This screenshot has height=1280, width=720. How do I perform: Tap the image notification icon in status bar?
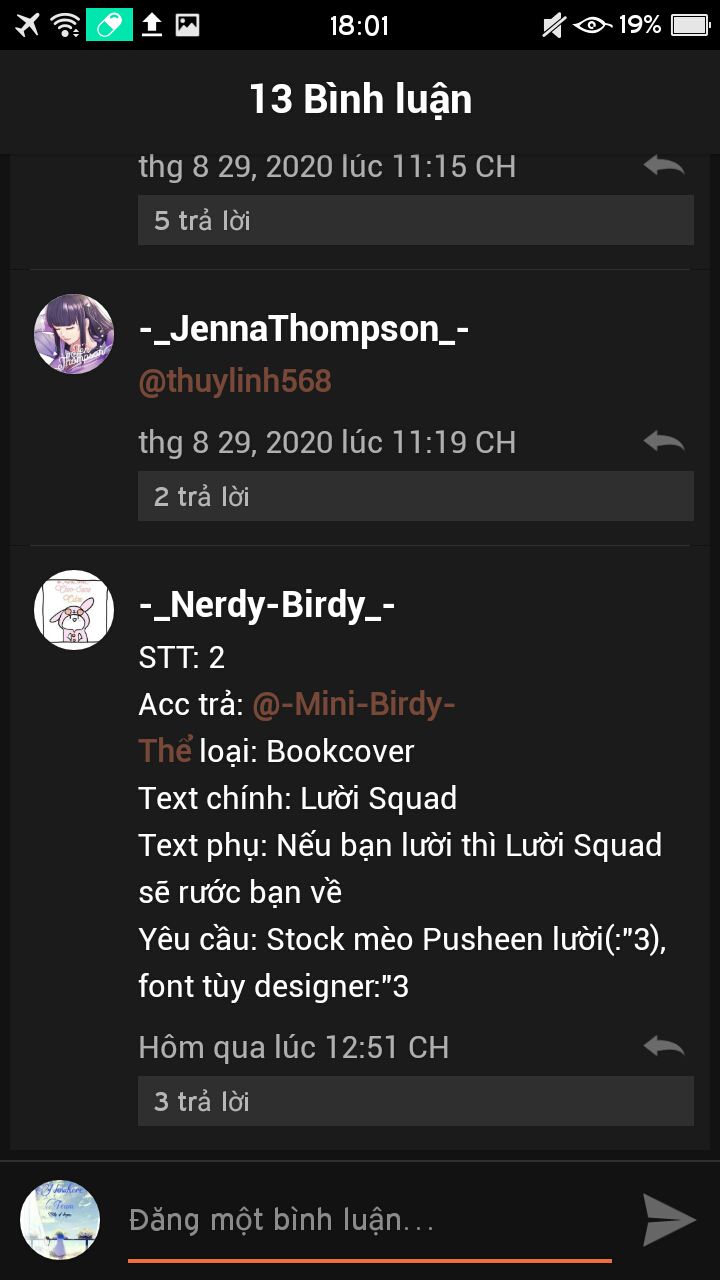[186, 25]
